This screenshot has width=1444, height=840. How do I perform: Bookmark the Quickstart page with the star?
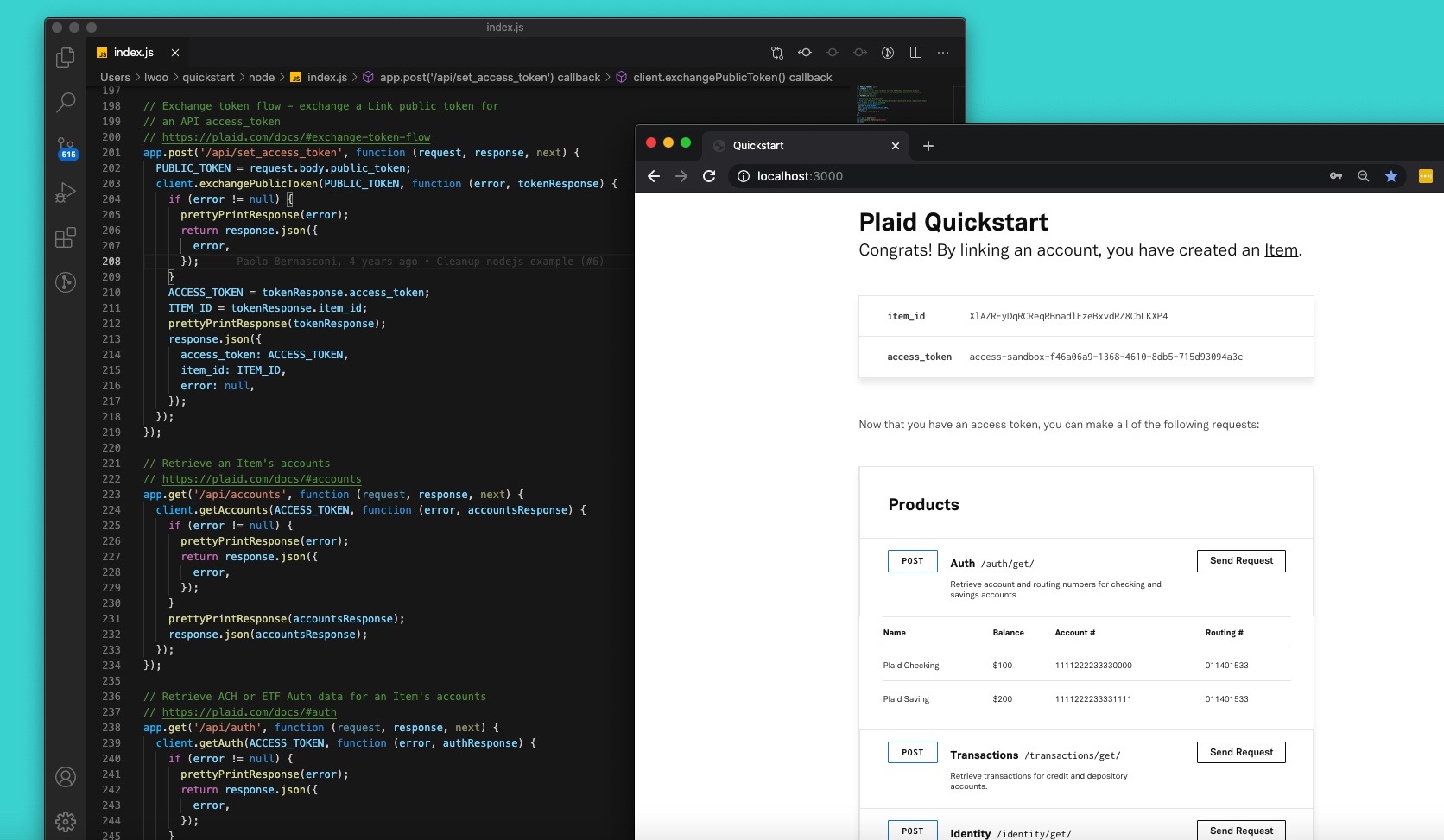1392,176
